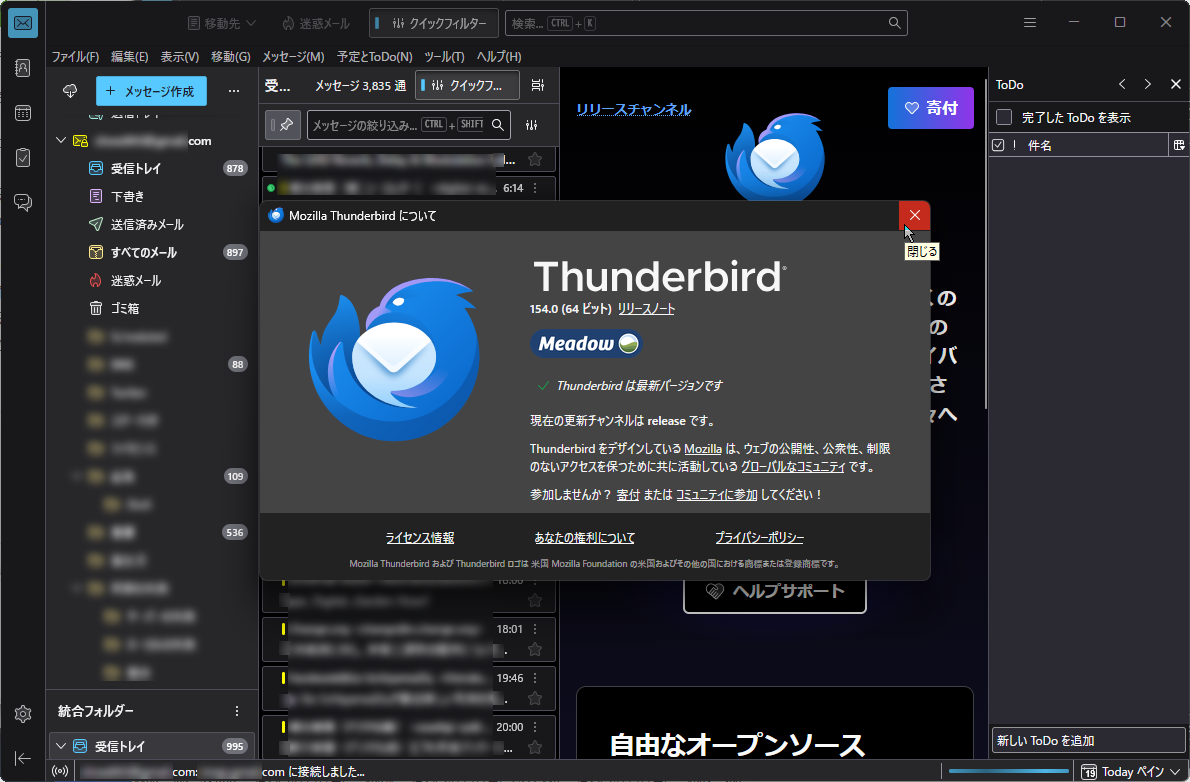The width and height of the screenshot is (1190, 782).
Task: Click the New Message compose button
Action: tap(151, 91)
